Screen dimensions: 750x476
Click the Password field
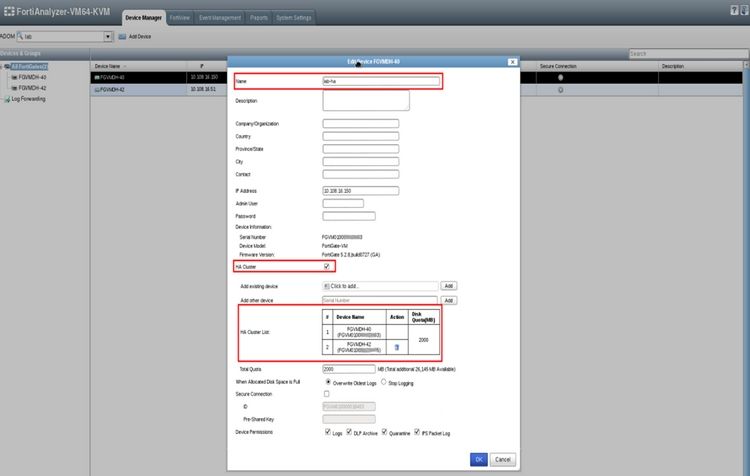[x=349, y=216]
